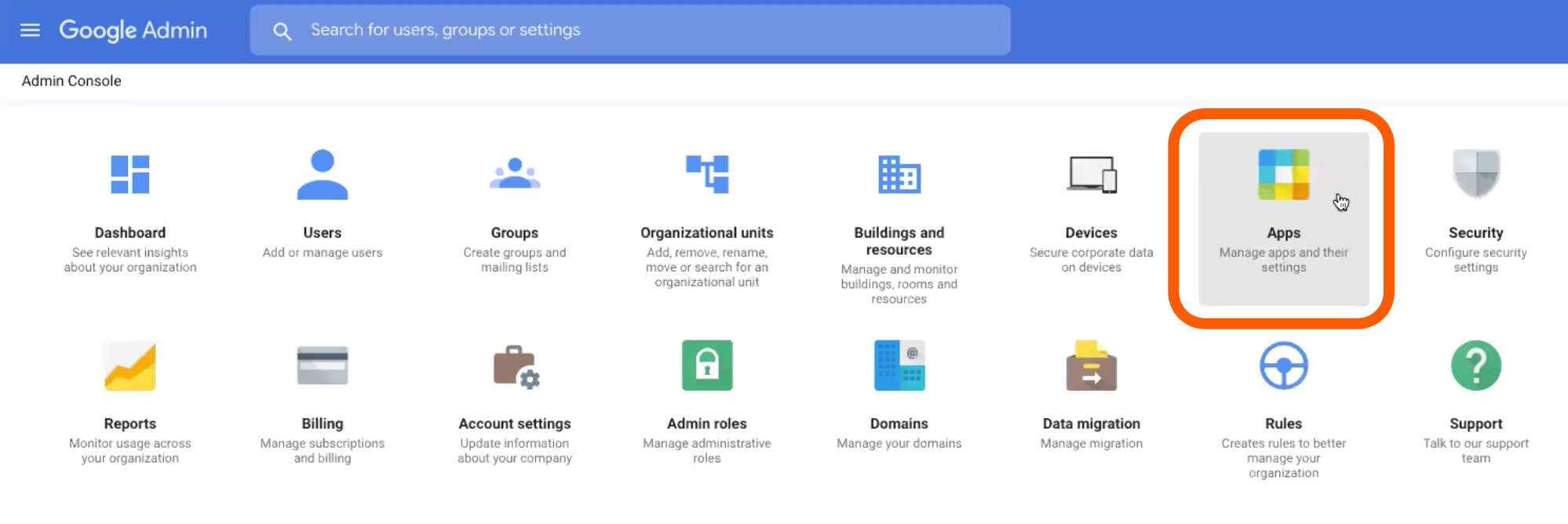Click 'Monitor usage across your organization' text
The height and width of the screenshot is (524, 1568).
coord(130,450)
